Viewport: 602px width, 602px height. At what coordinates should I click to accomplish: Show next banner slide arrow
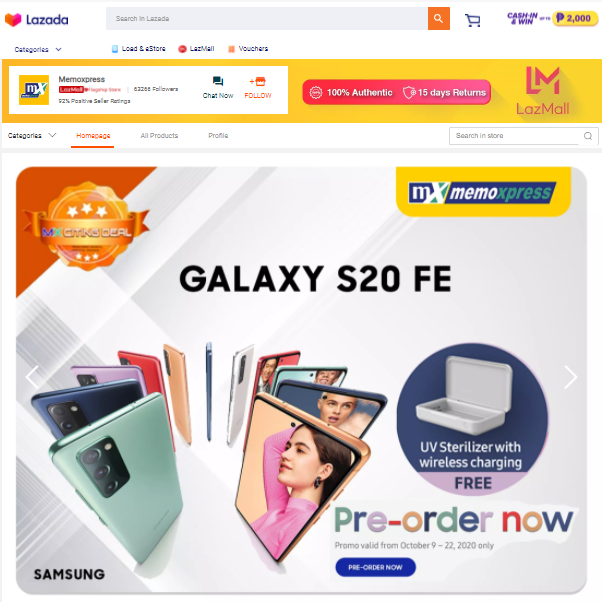coord(571,377)
